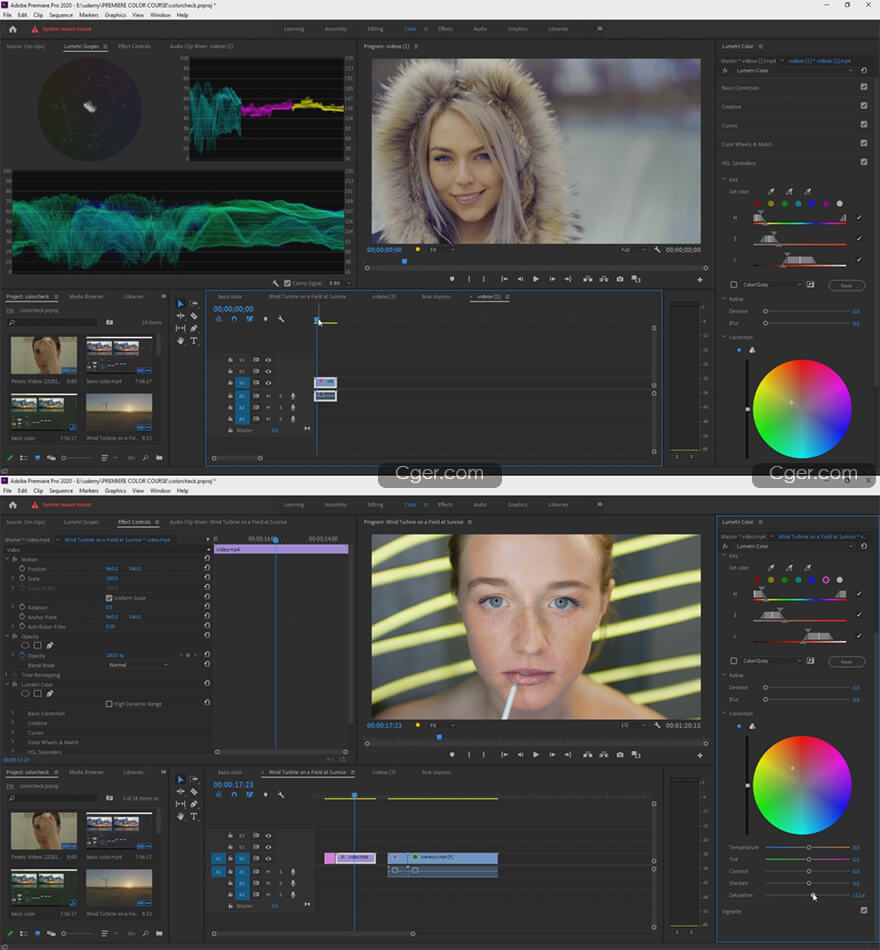This screenshot has width=880, height=950.
Task: Open Lumetri Scopes tab in Wind Turbine window
Action: coord(81,522)
